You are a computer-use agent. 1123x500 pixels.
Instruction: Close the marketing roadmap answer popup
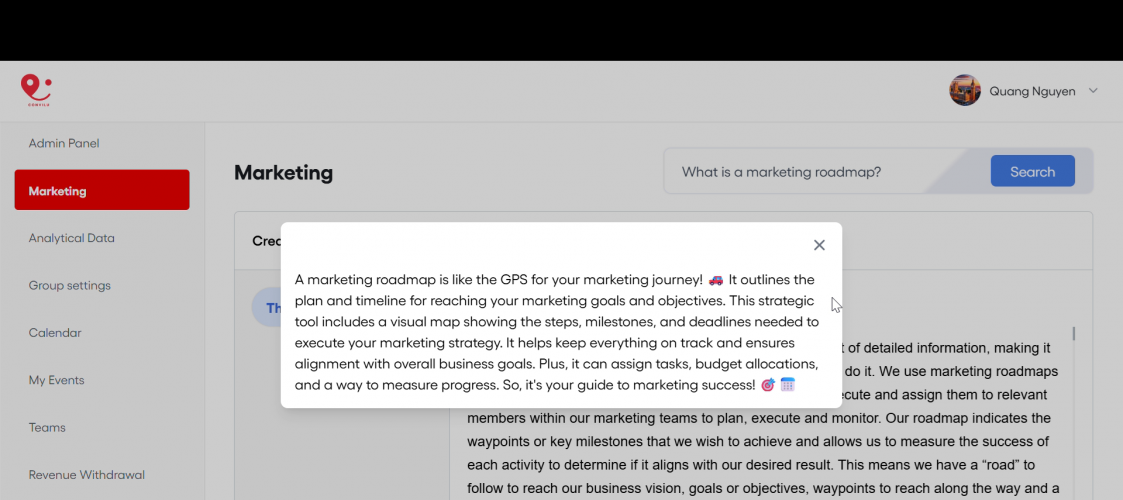[819, 245]
